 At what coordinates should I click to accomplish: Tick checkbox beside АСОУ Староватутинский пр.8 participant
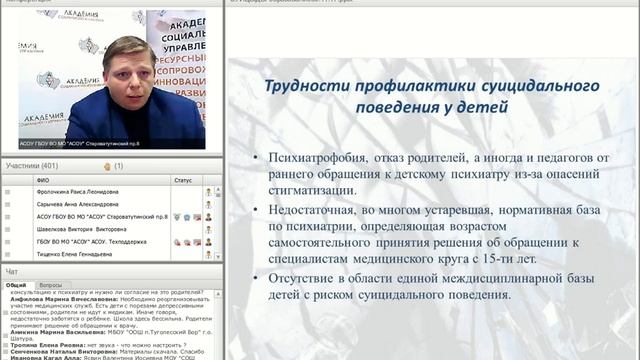[7, 217]
